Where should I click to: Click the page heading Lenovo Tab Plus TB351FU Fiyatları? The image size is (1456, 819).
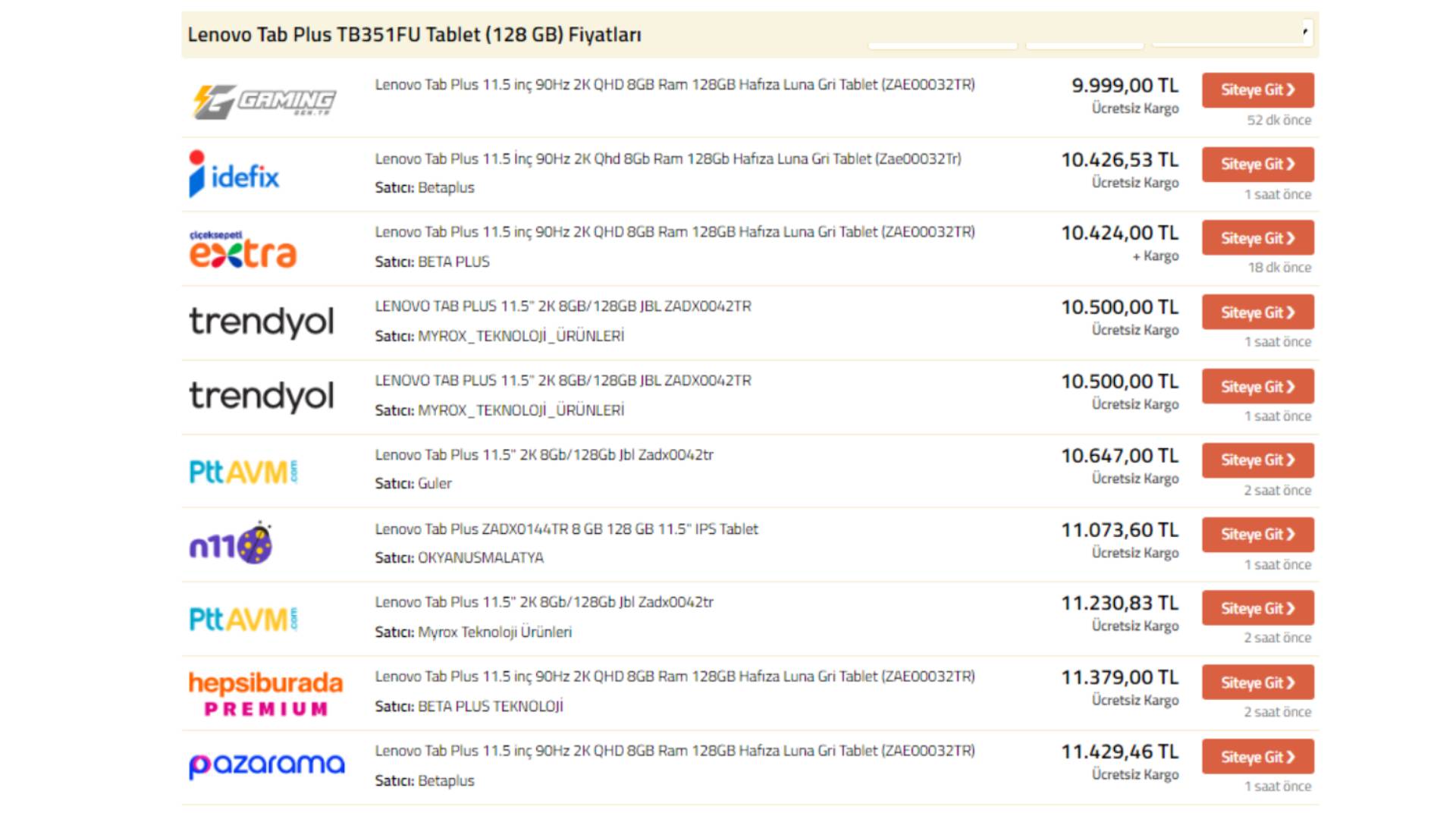[x=415, y=35]
